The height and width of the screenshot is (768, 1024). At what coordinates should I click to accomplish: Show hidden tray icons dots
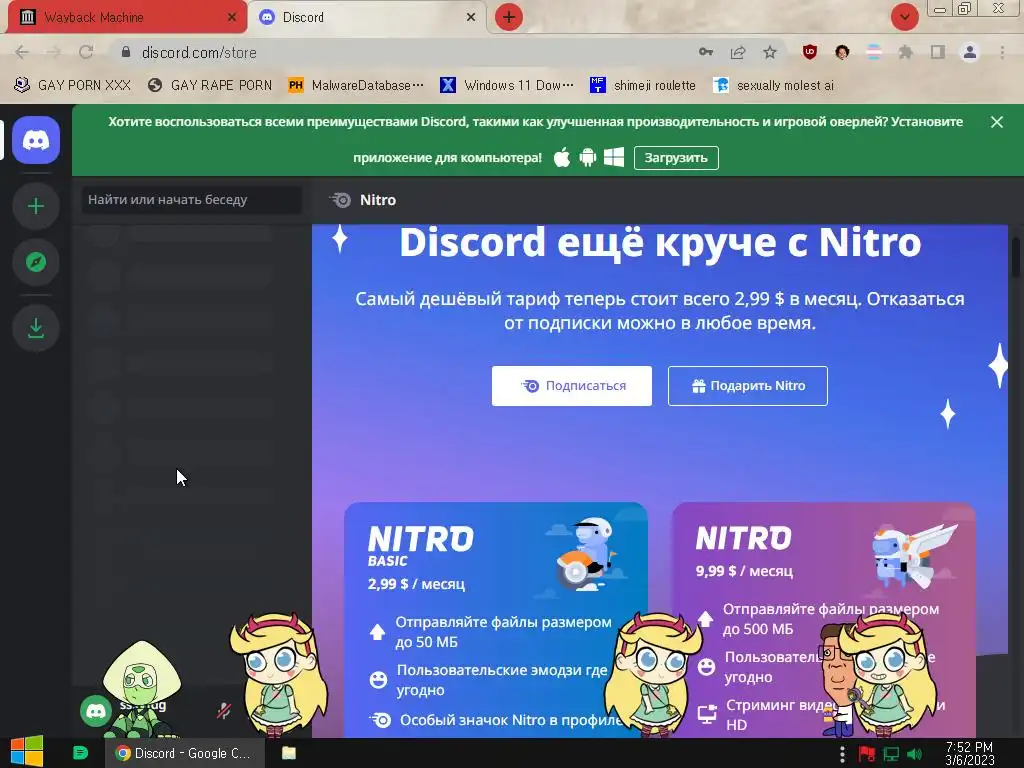click(842, 755)
